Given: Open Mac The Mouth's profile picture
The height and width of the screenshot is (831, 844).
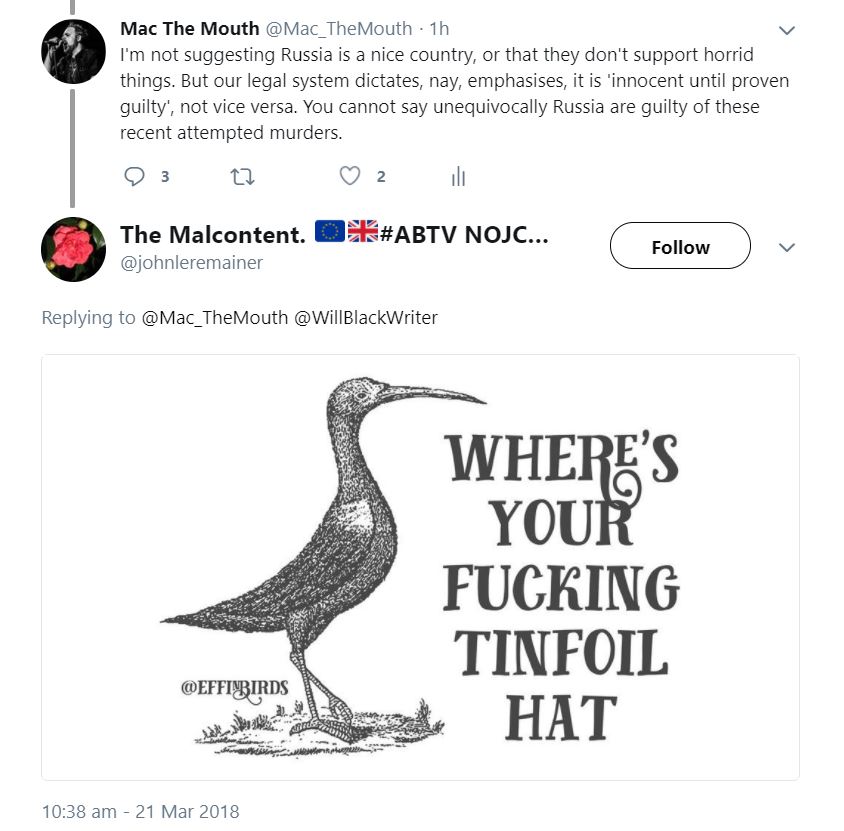Looking at the screenshot, I should click(x=73, y=49).
